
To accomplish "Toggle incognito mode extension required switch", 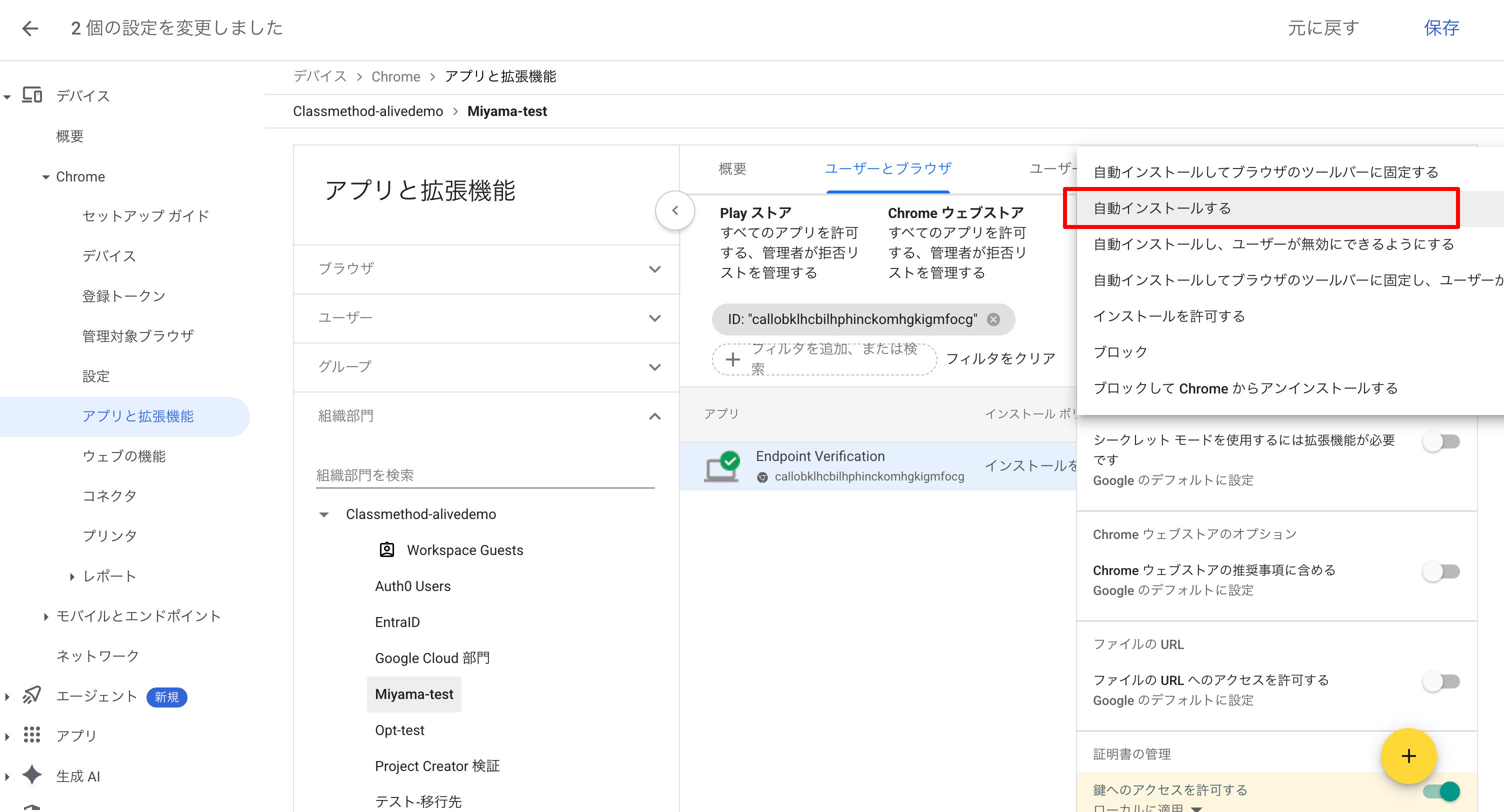I will tap(1441, 441).
